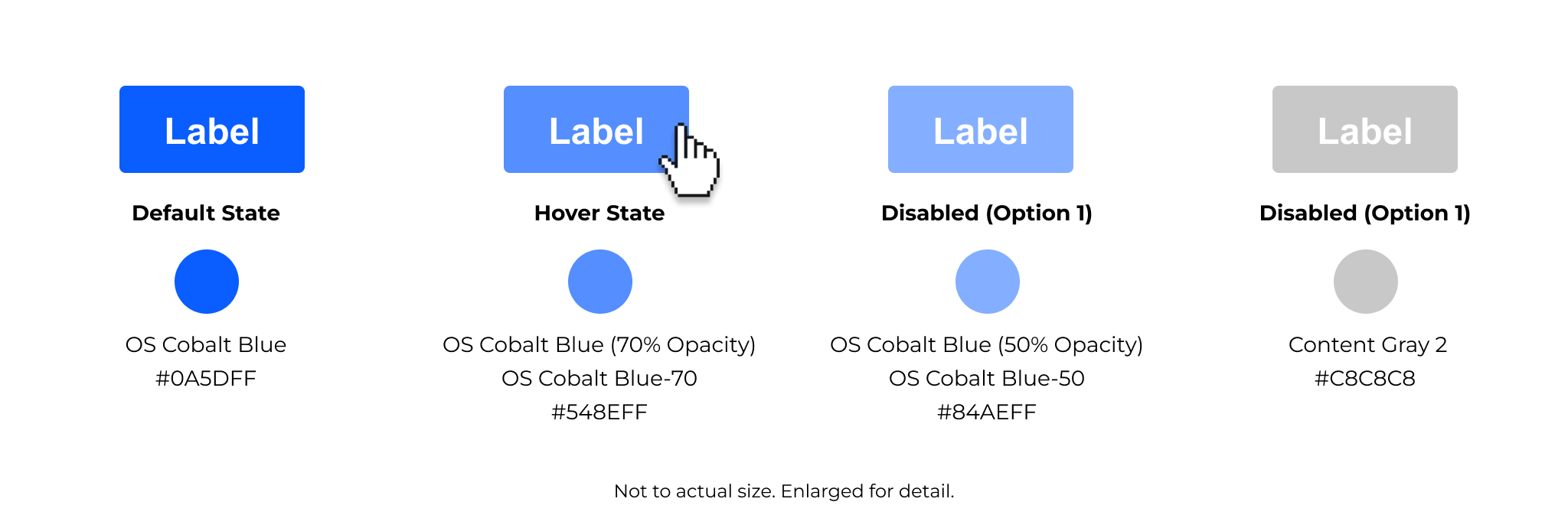Click the Hover State Label button
Viewport: 1568px width, 528px height.
point(596,129)
